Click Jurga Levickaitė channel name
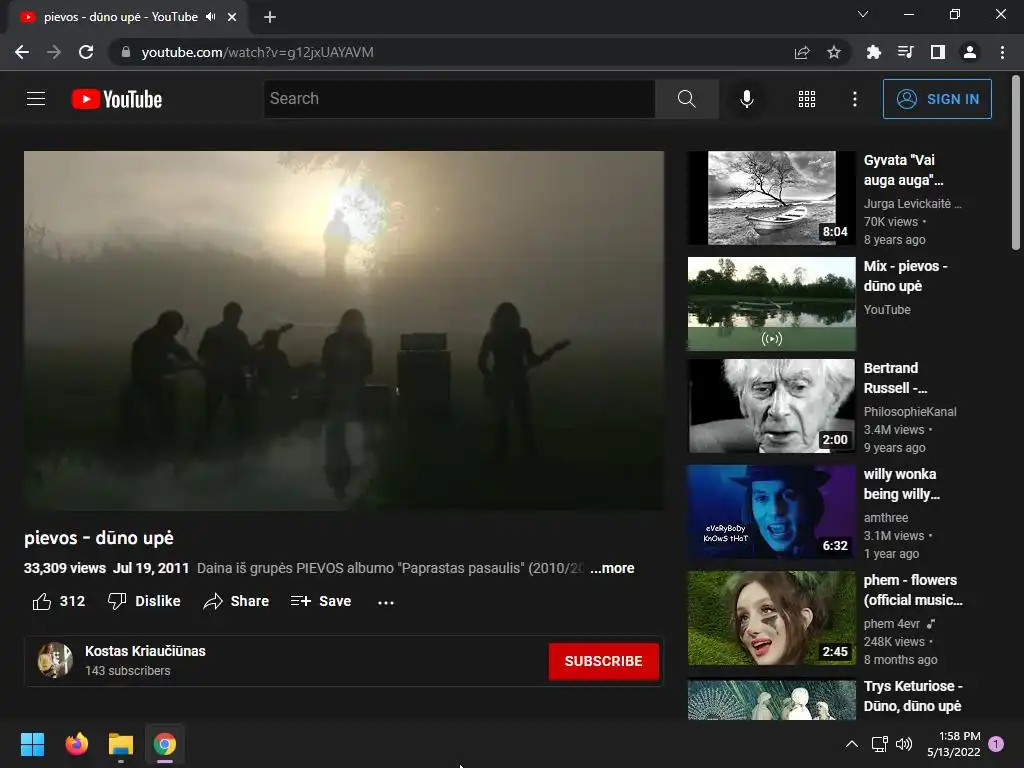 pyautogui.click(x=912, y=204)
